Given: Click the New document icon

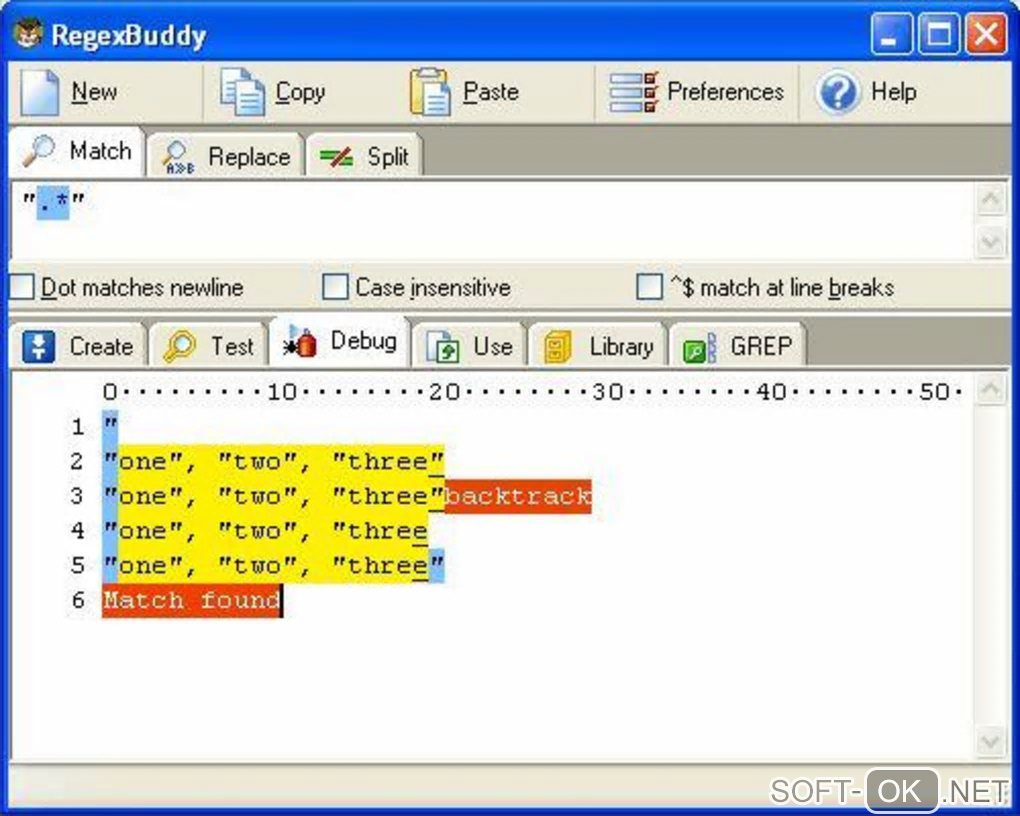Looking at the screenshot, I should click(x=39, y=92).
